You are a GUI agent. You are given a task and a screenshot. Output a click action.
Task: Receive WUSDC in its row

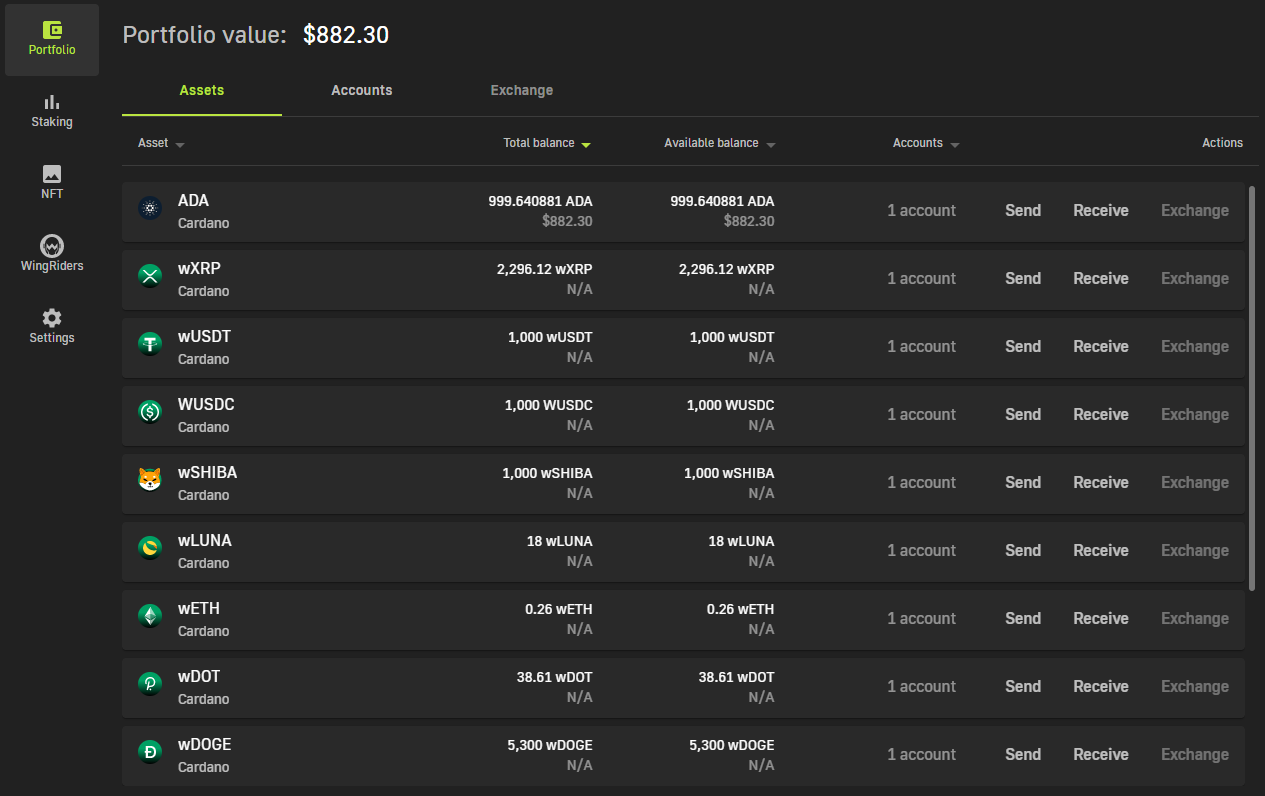tap(1101, 414)
